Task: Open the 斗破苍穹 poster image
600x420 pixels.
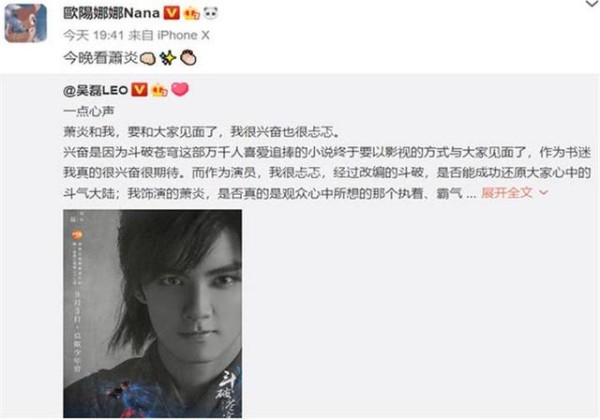Action: [152, 313]
